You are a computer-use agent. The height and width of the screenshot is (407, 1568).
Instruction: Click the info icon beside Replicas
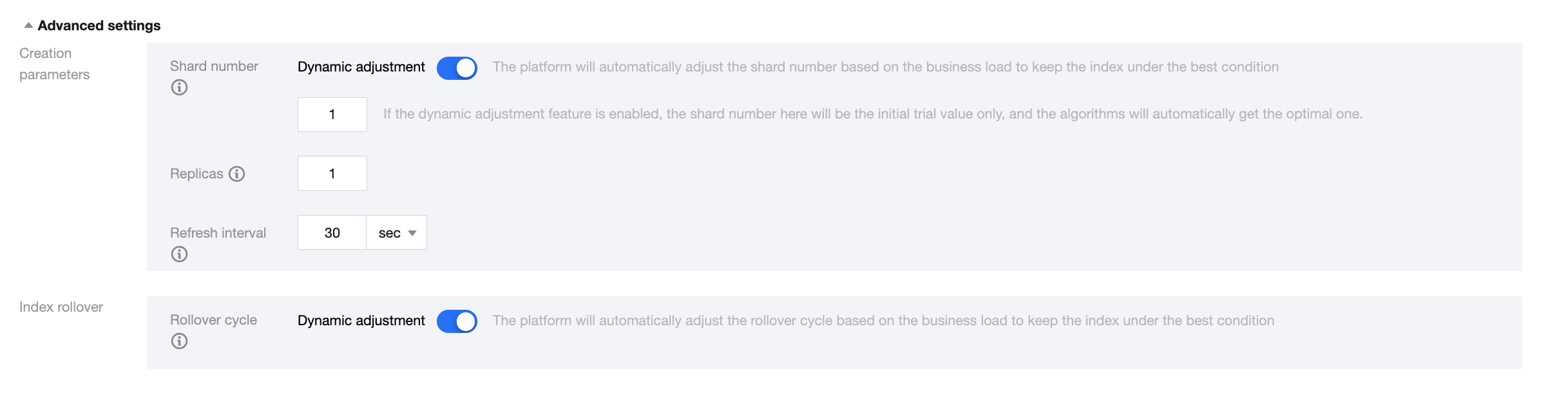click(x=237, y=174)
